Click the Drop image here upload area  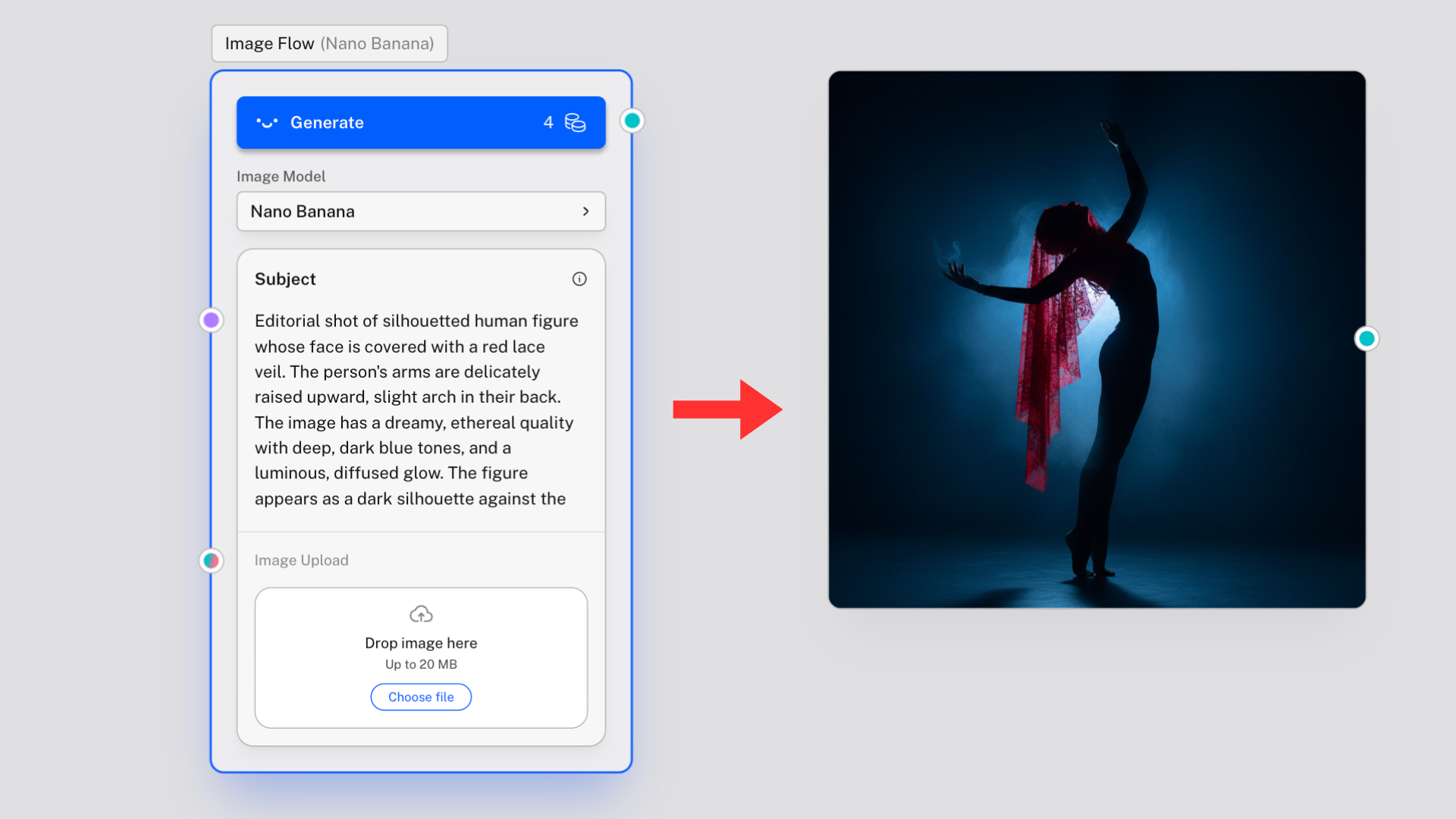[421, 657]
